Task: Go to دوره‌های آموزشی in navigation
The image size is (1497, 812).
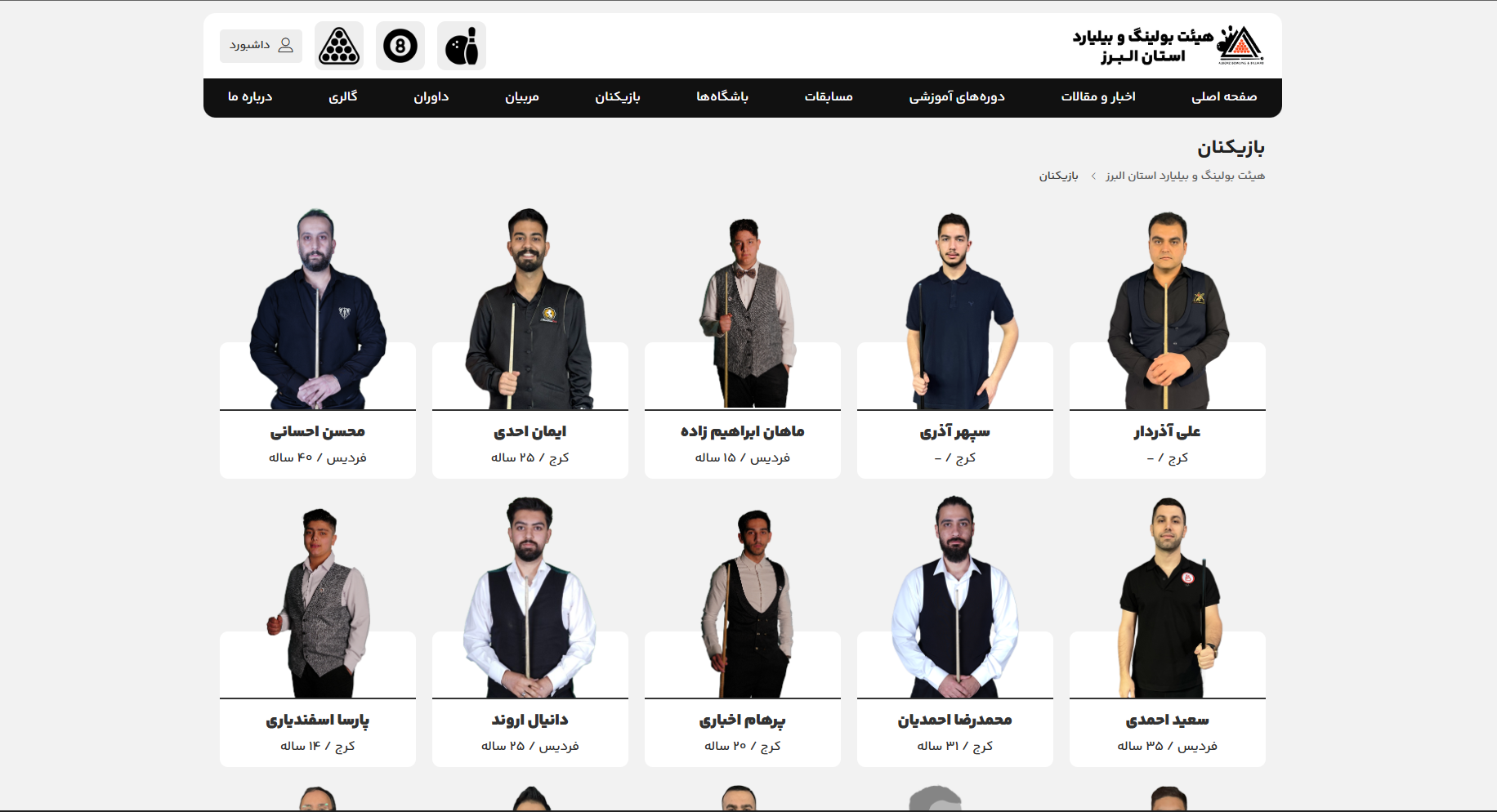Action: (957, 97)
